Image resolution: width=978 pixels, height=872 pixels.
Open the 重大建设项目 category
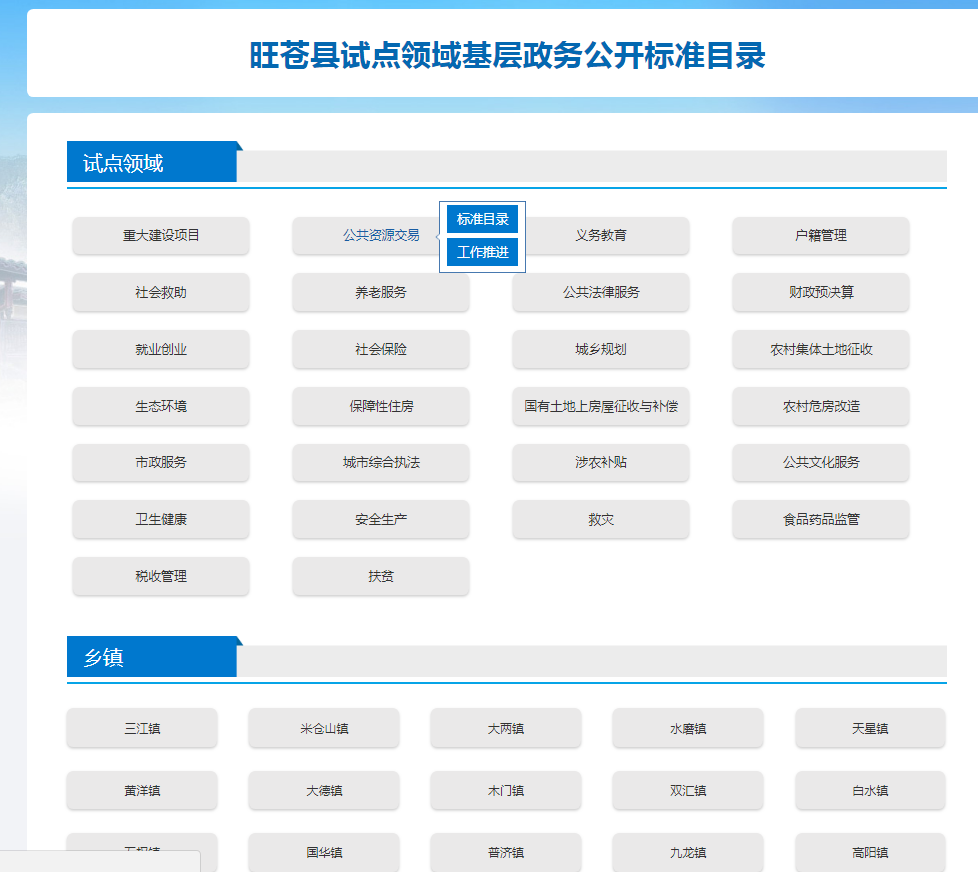(161, 236)
